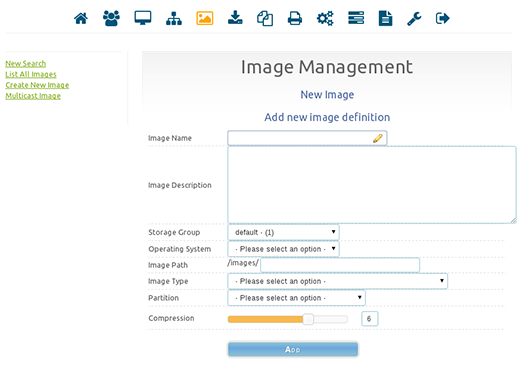The height and width of the screenshot is (381, 520).
Task: Go to the Home dashboard icon
Action: 81,18
